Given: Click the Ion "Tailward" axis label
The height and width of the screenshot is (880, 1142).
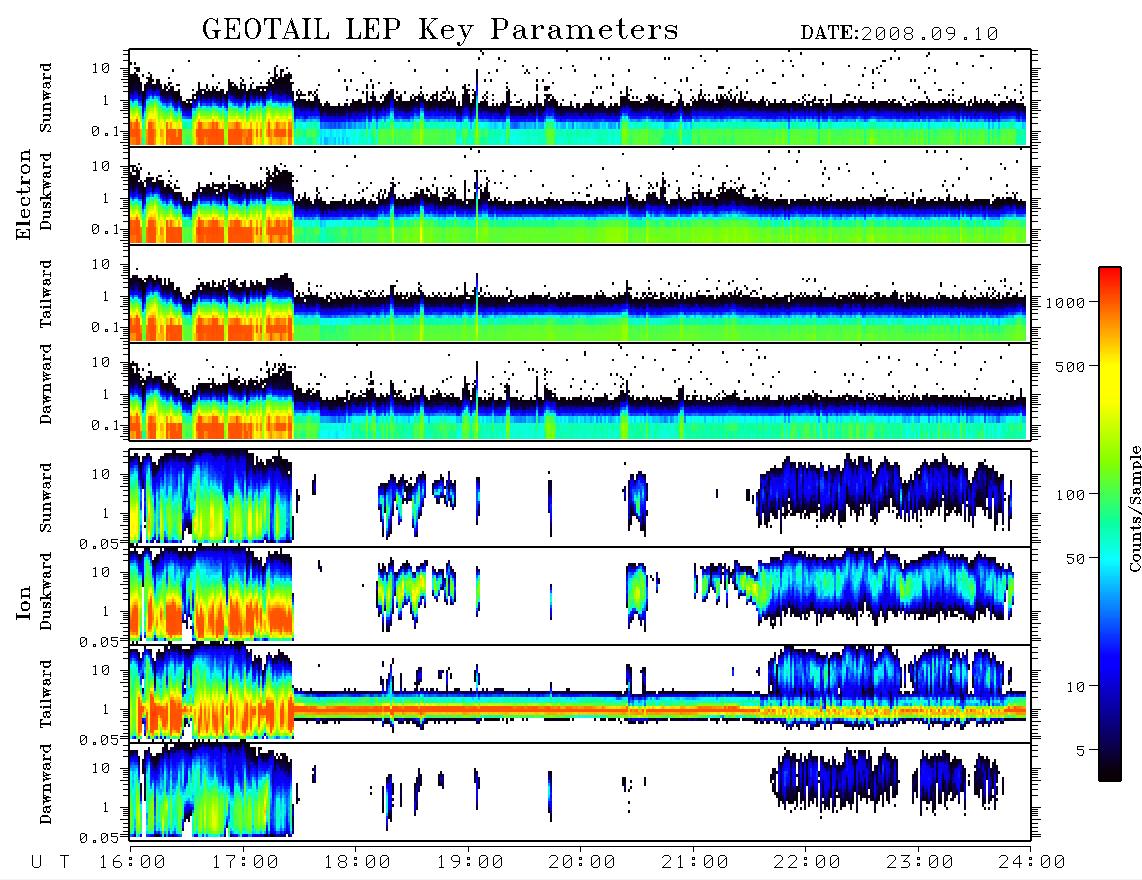Looking at the screenshot, I should pos(46,694).
